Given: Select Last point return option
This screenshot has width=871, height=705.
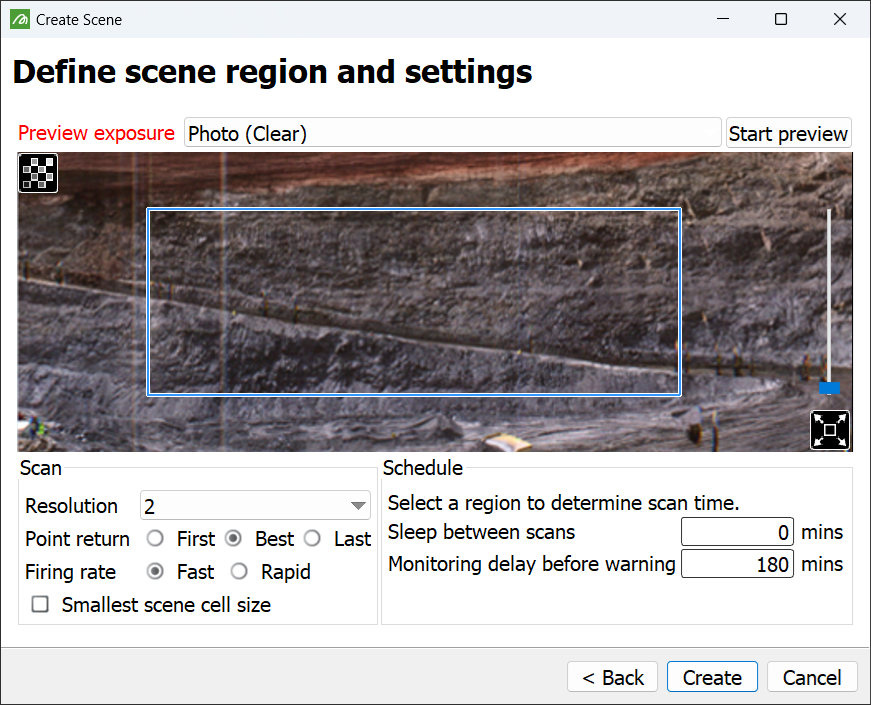Looking at the screenshot, I should point(312,538).
